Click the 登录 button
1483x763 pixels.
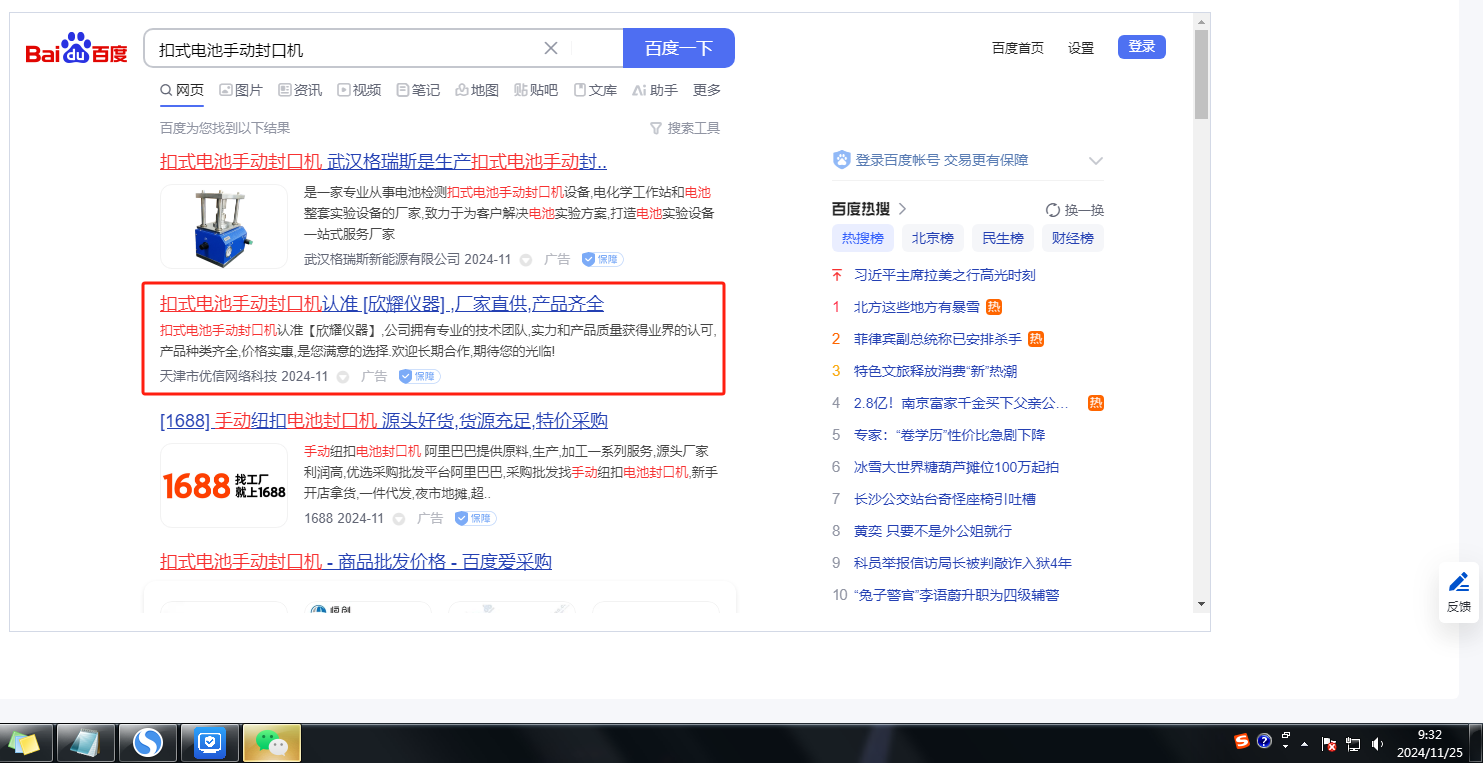1142,47
